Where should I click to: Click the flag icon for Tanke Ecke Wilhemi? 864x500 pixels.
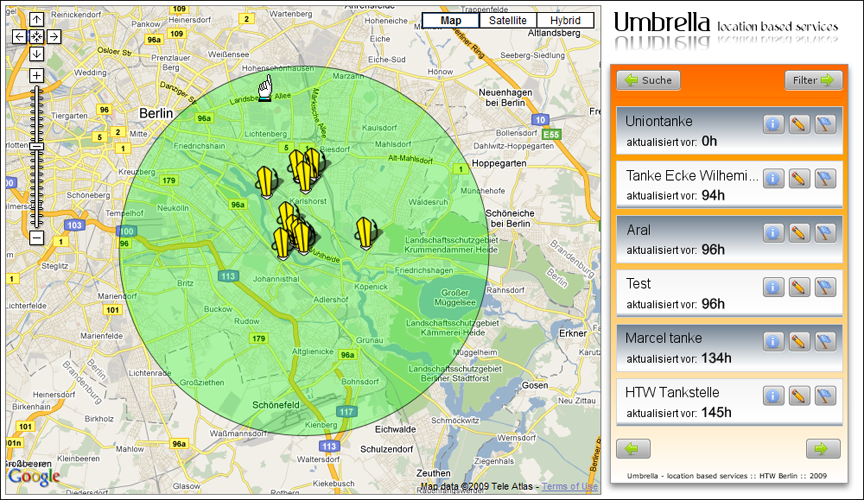click(x=825, y=179)
